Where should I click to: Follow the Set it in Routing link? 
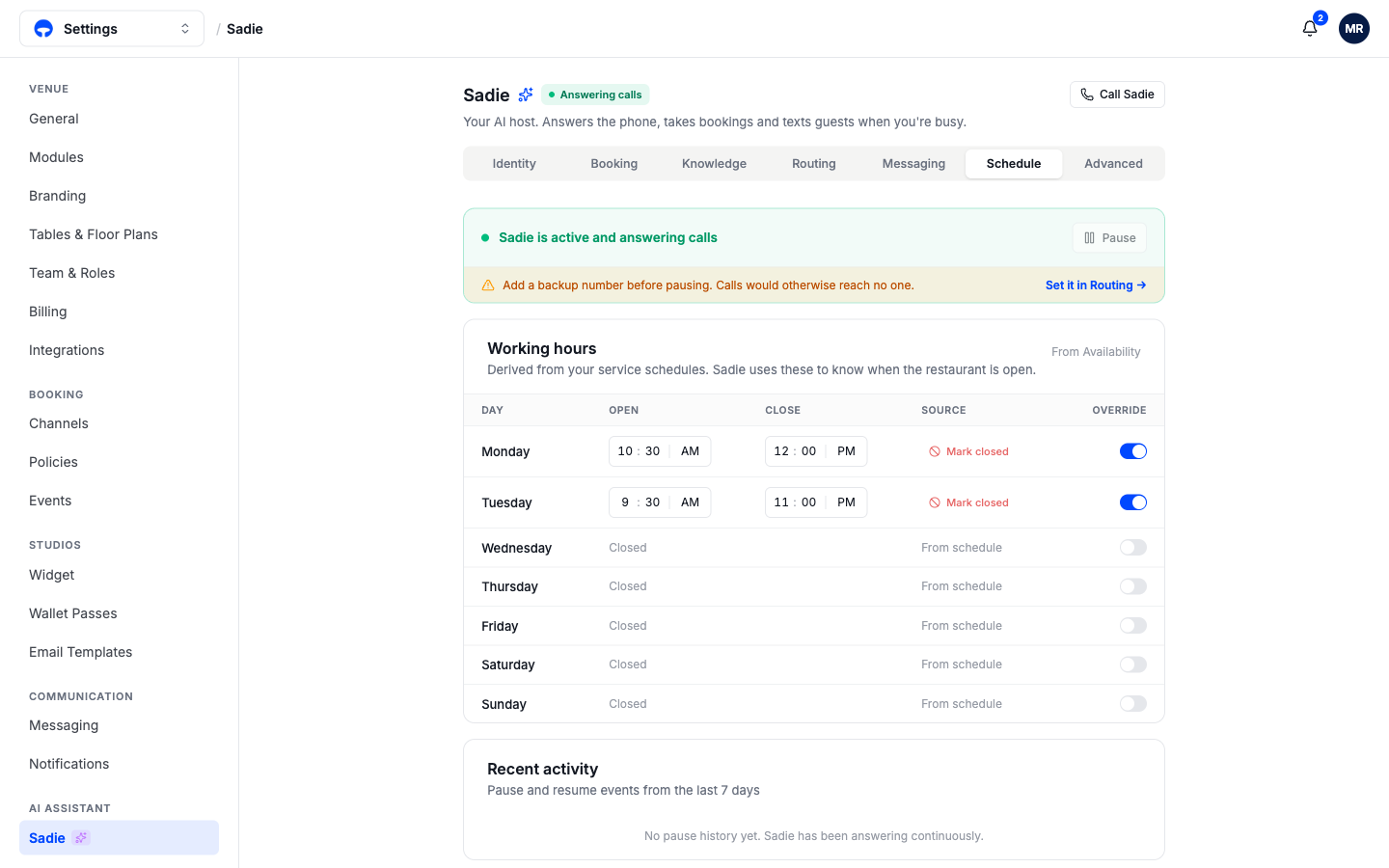click(1096, 285)
